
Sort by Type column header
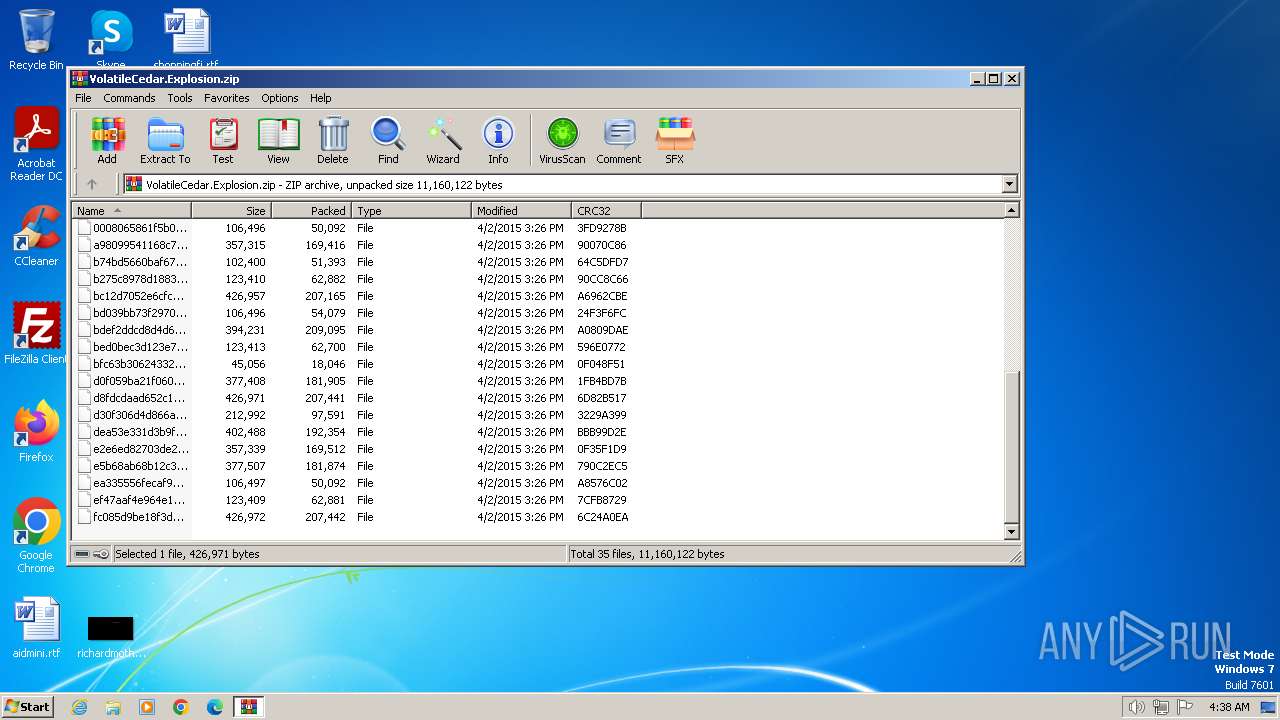(411, 210)
